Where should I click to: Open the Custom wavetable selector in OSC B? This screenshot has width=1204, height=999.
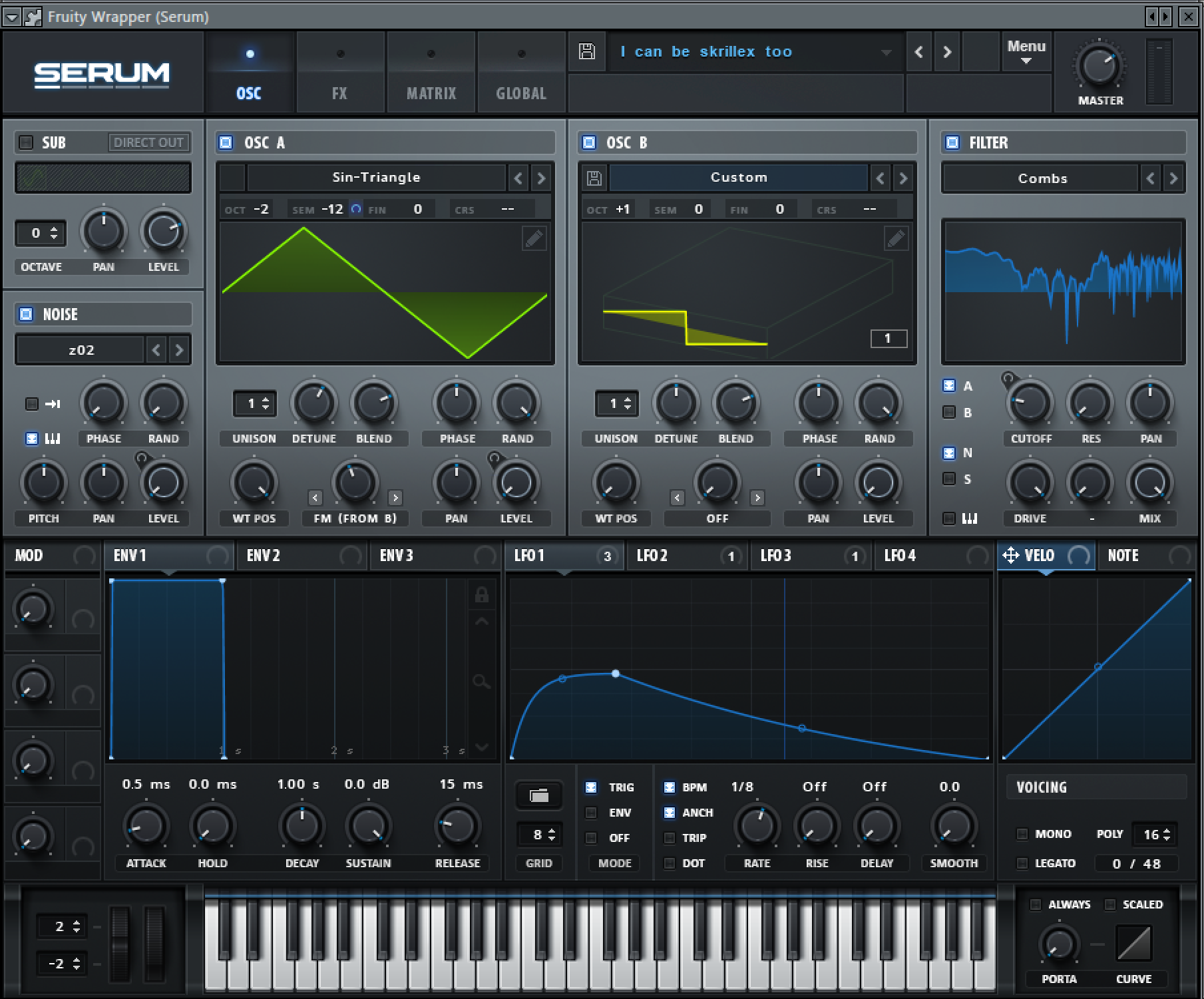(x=739, y=178)
